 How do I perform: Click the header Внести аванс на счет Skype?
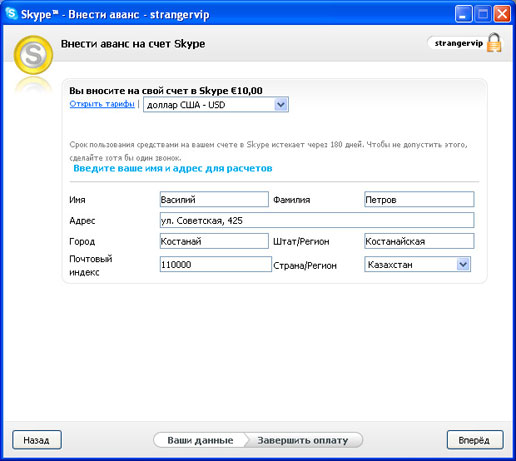(133, 44)
